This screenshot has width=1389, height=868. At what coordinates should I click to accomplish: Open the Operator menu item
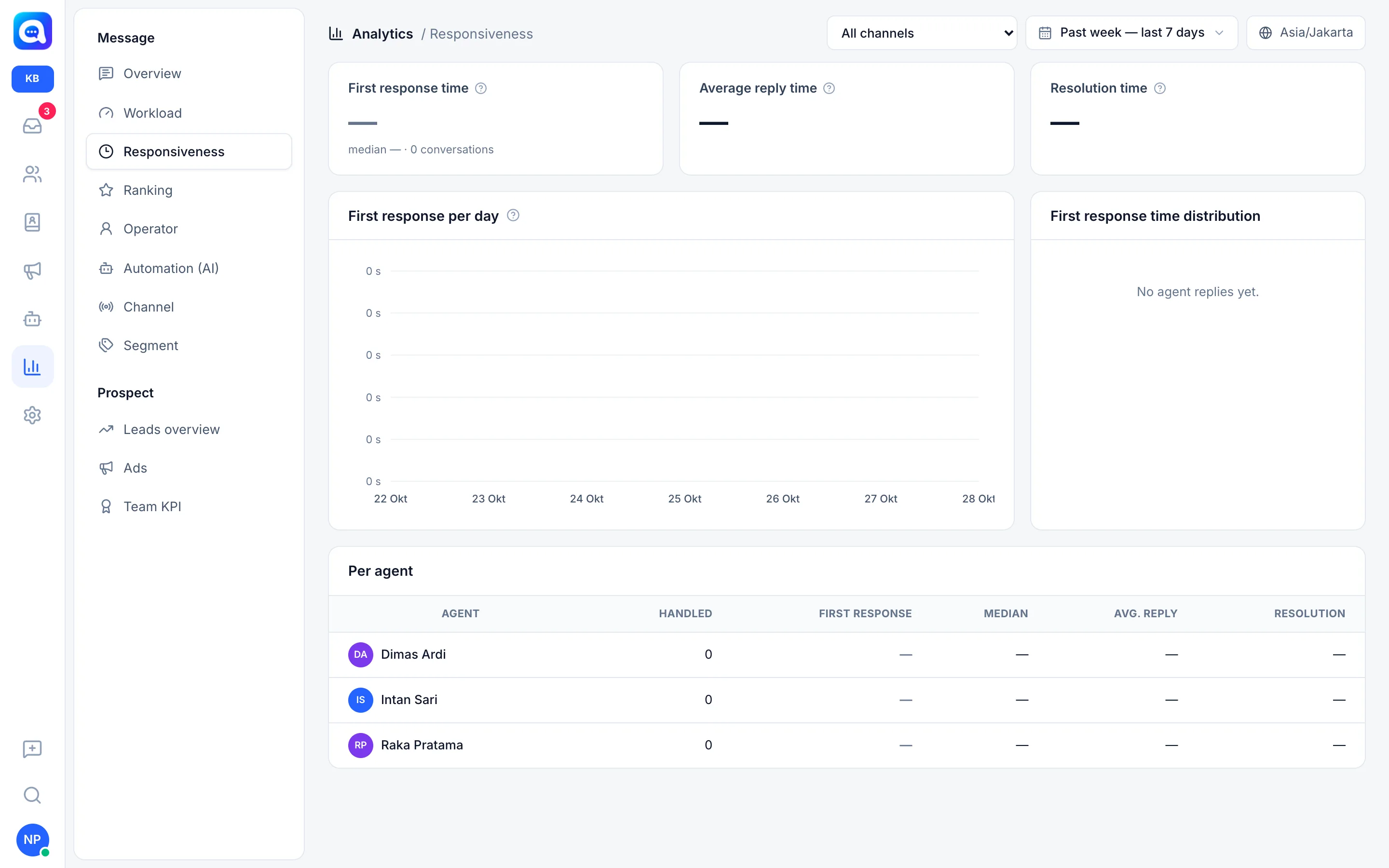coord(189,229)
